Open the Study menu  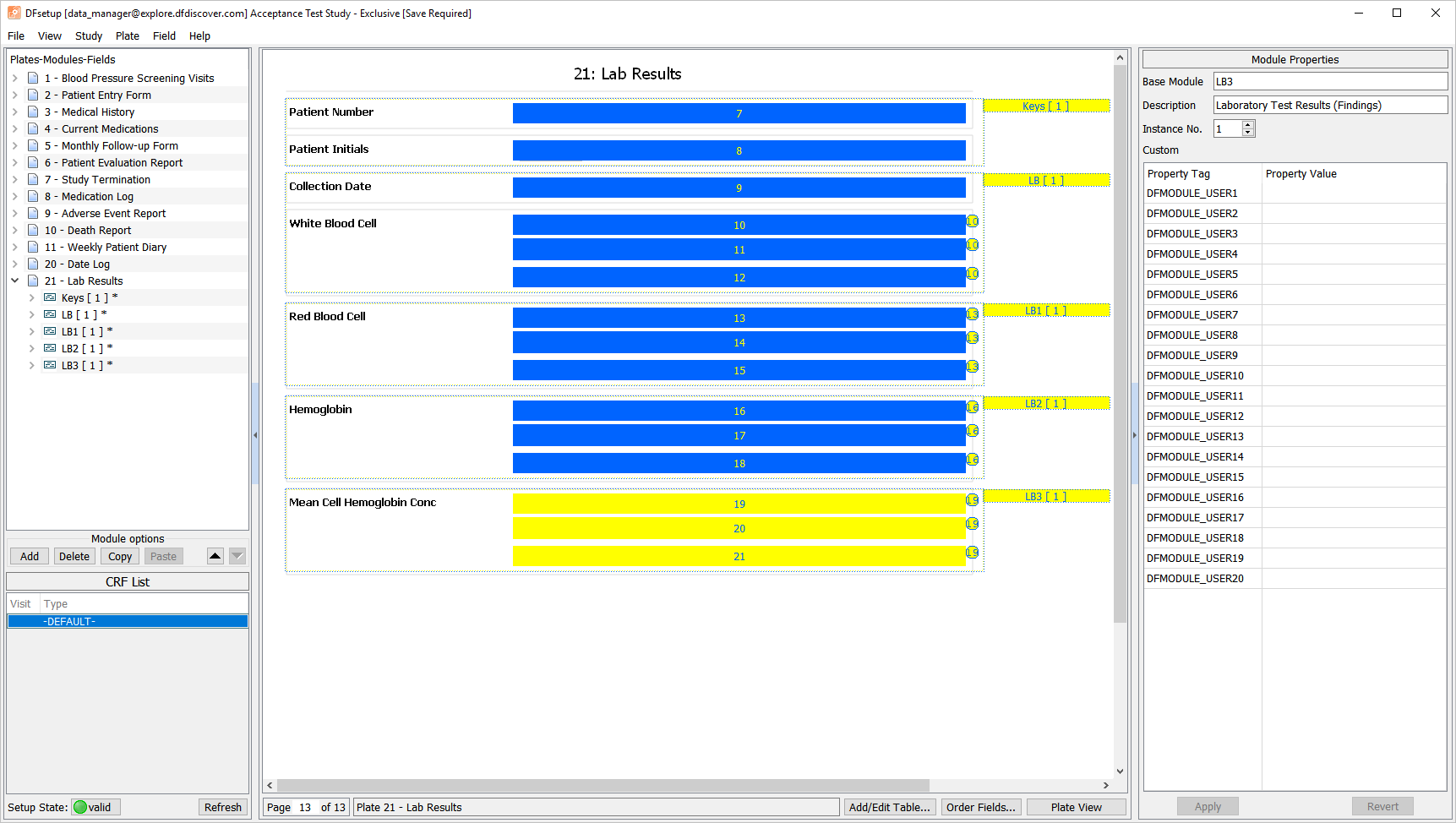(88, 35)
